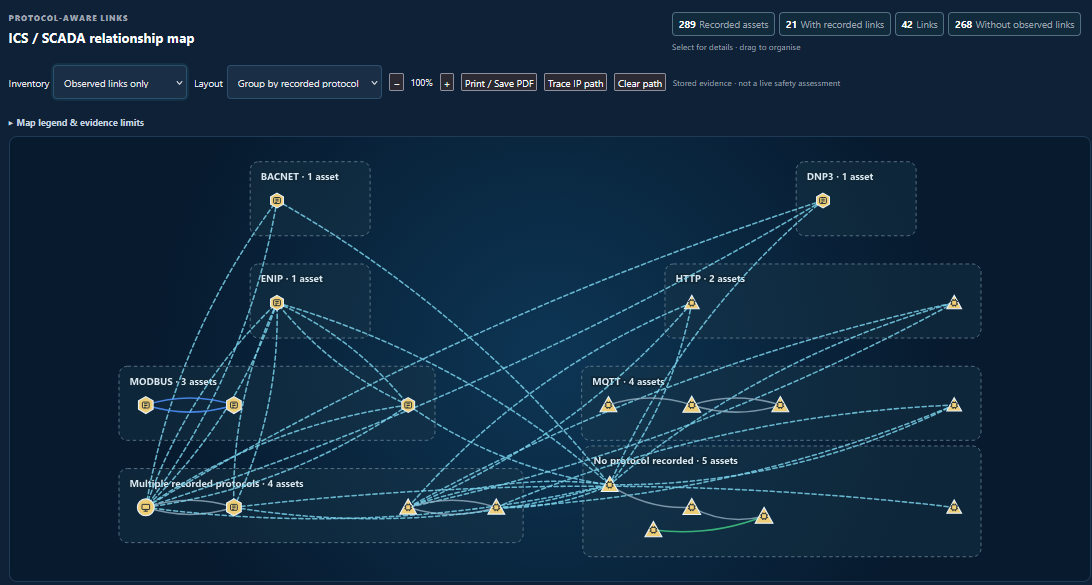1092x585 pixels.
Task: Click the second MQTT triangle node
Action: point(692,405)
